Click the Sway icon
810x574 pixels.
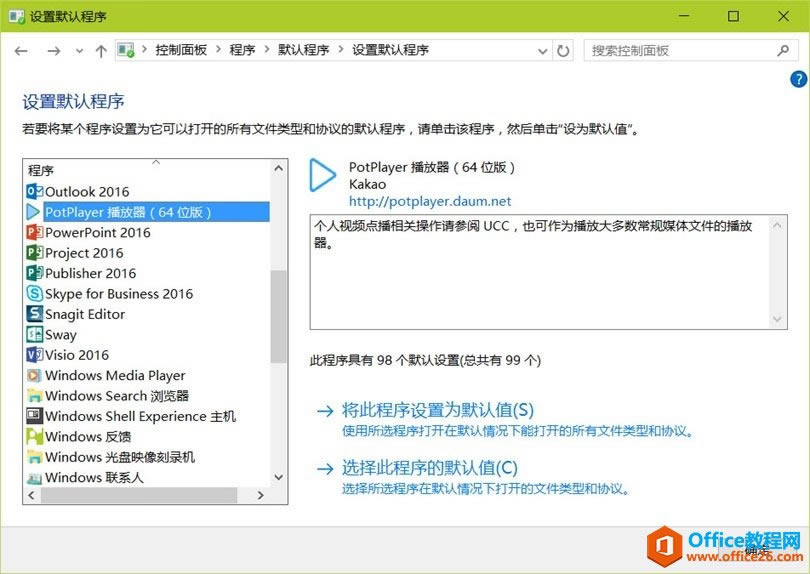click(34, 334)
